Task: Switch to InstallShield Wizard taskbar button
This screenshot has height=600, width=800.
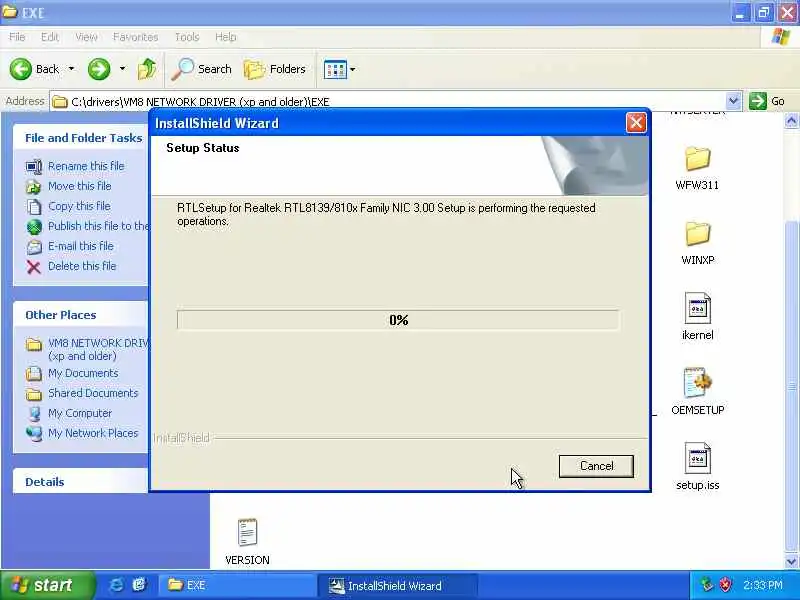Action: 398,586
